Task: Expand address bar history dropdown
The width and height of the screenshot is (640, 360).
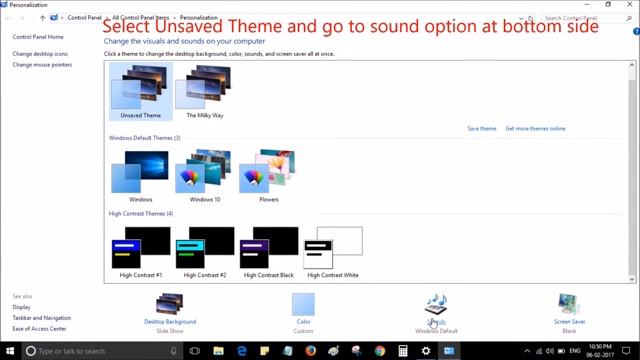Action: click(x=521, y=18)
